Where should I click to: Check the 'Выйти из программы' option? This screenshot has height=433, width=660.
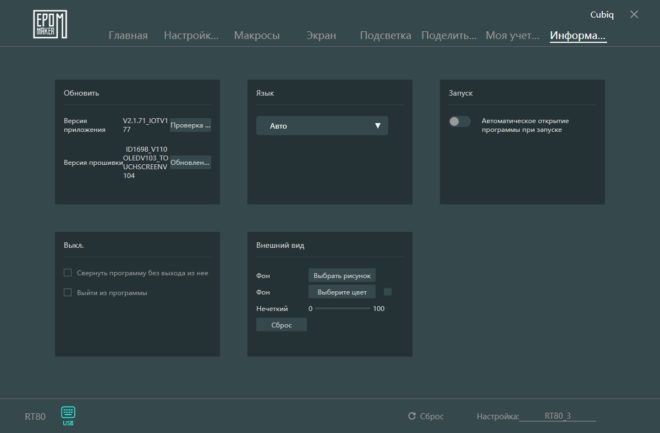(67, 292)
